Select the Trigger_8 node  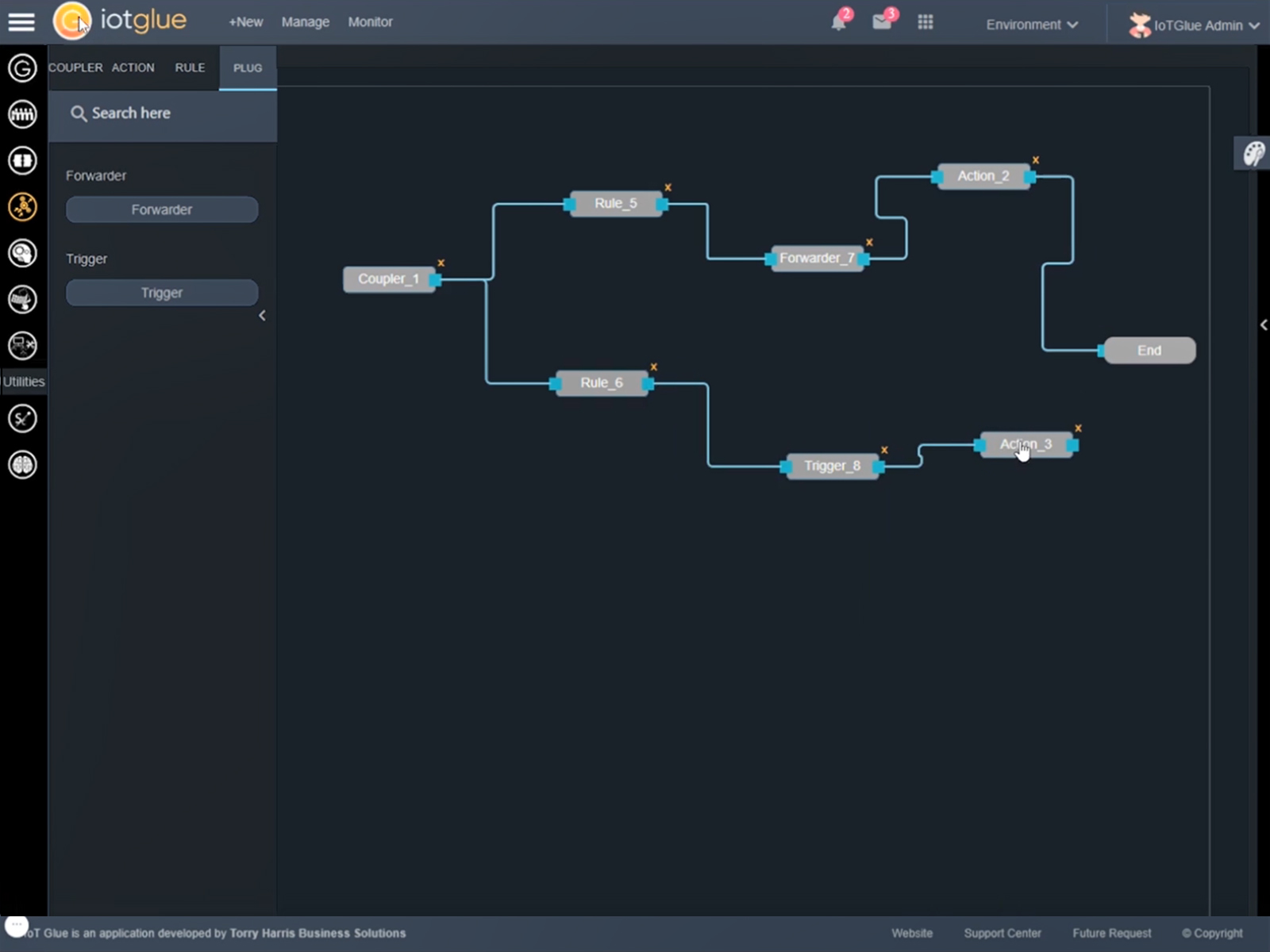832,466
